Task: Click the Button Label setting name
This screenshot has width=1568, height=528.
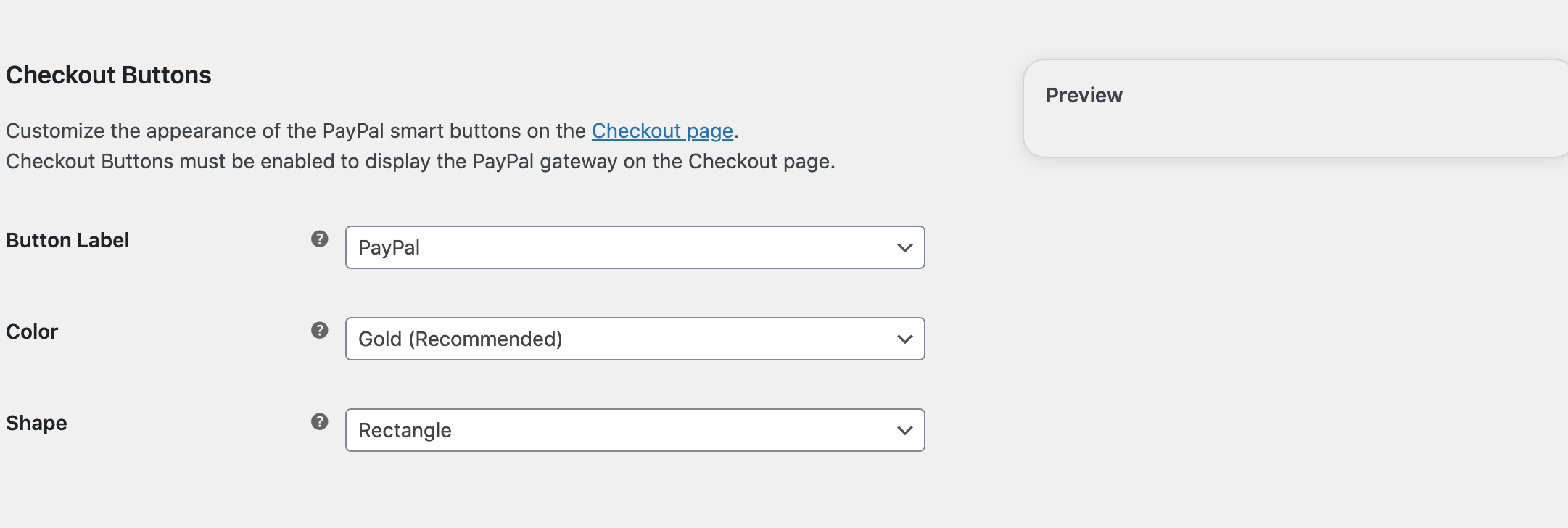Action: 68,240
